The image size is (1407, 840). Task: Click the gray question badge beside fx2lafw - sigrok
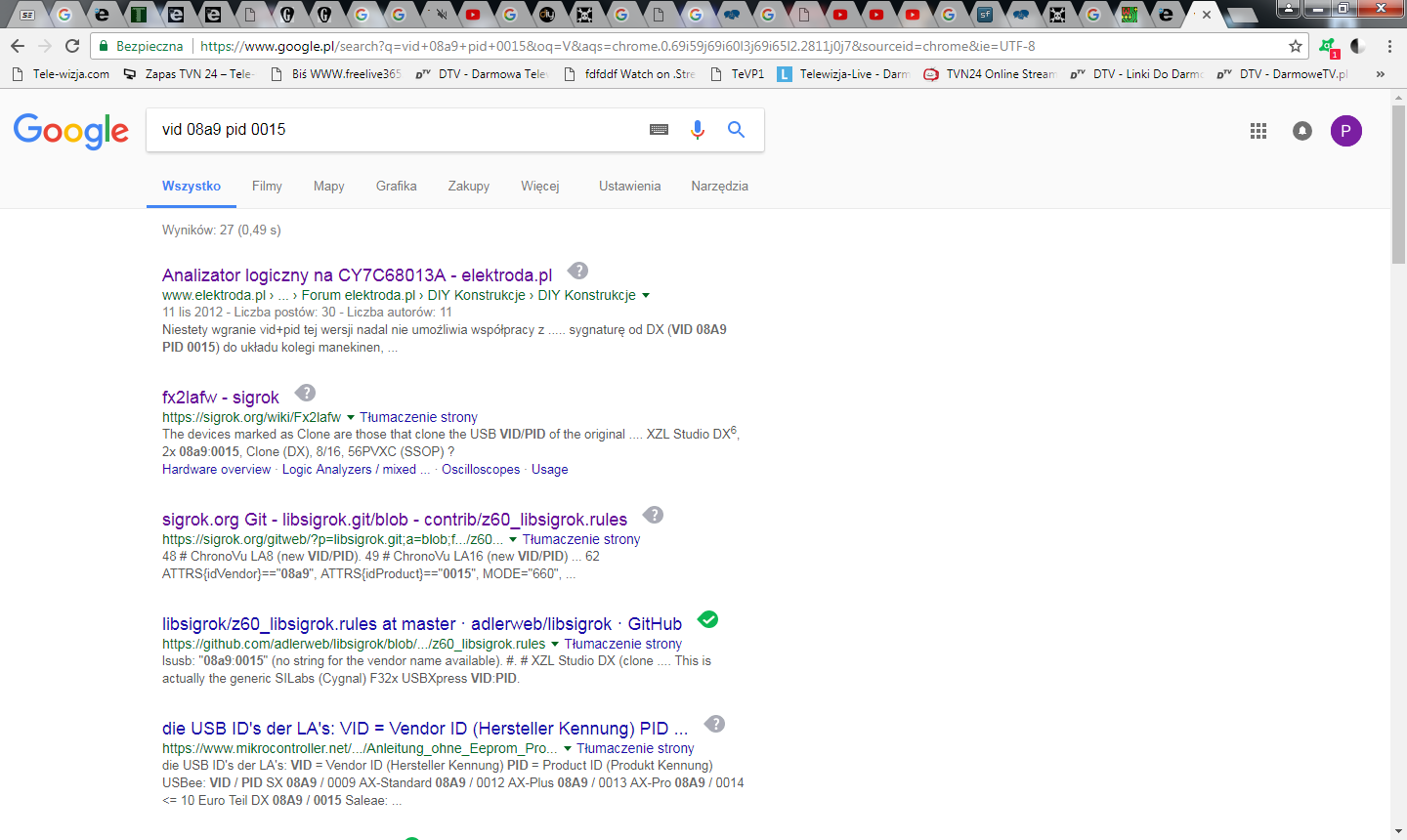306,393
